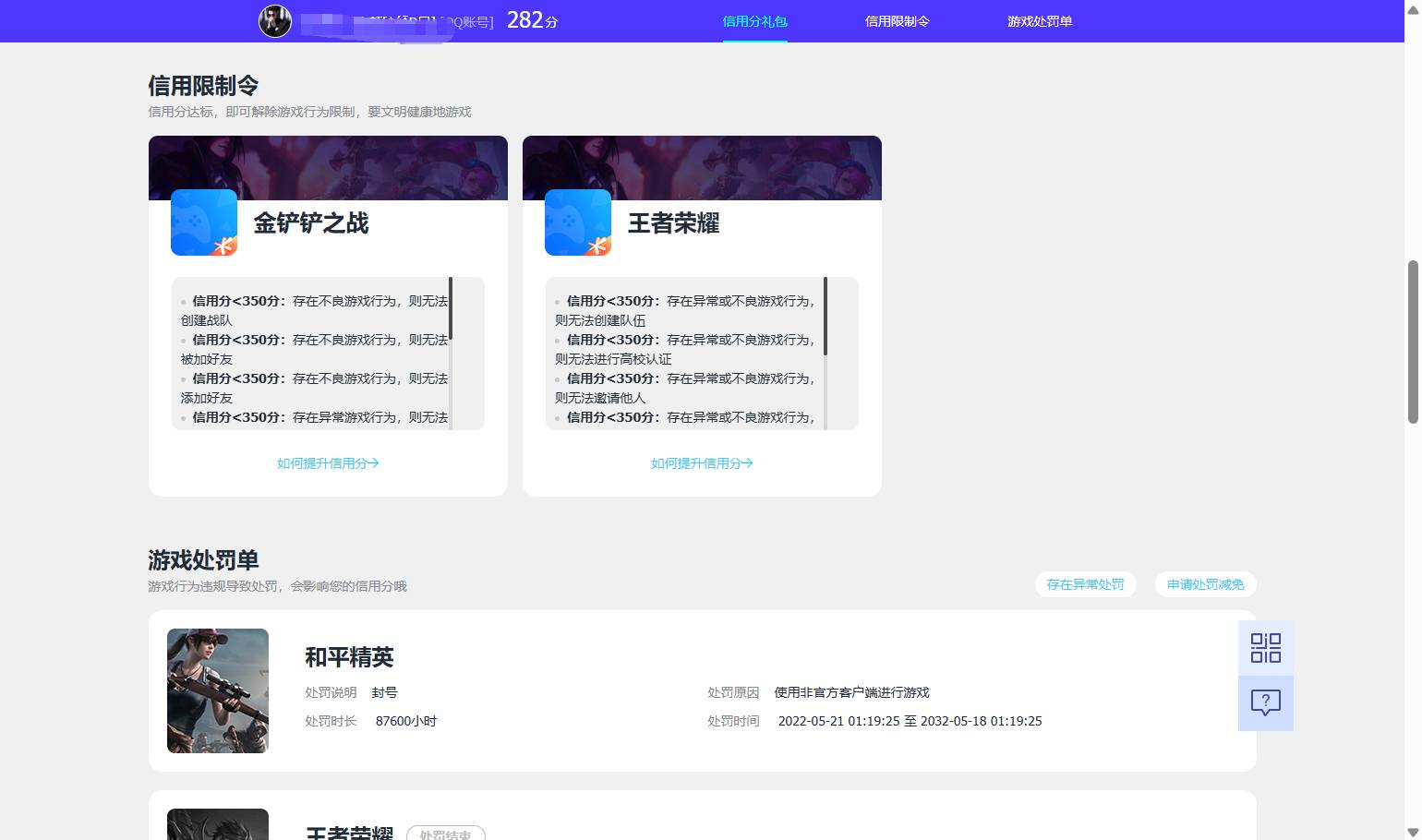Screen dimensions: 1422x840
Task: Click the 存在异常处罚 button
Action: click(1086, 584)
